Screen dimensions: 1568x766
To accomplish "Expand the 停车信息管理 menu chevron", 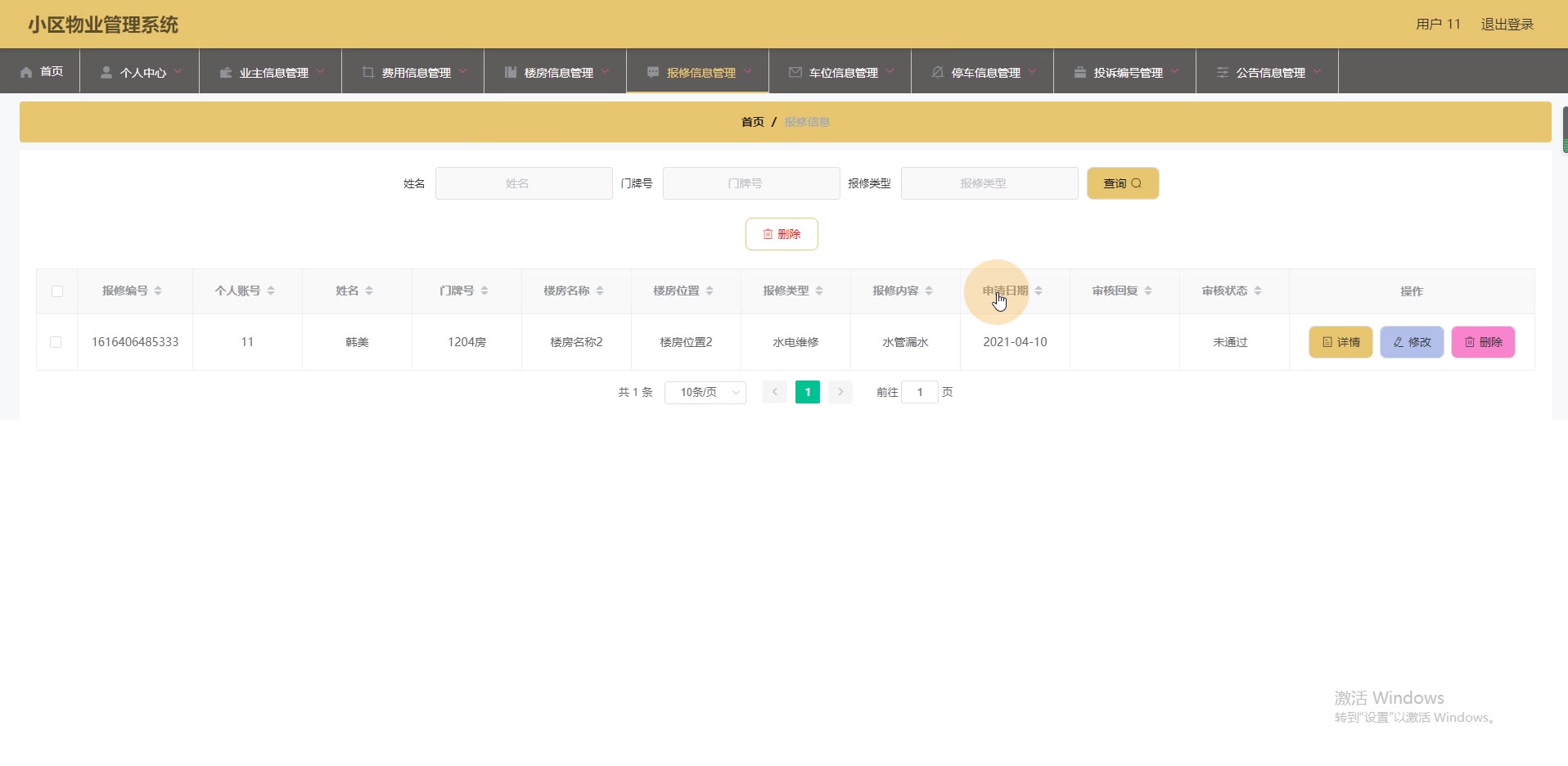I will 1032,72.
